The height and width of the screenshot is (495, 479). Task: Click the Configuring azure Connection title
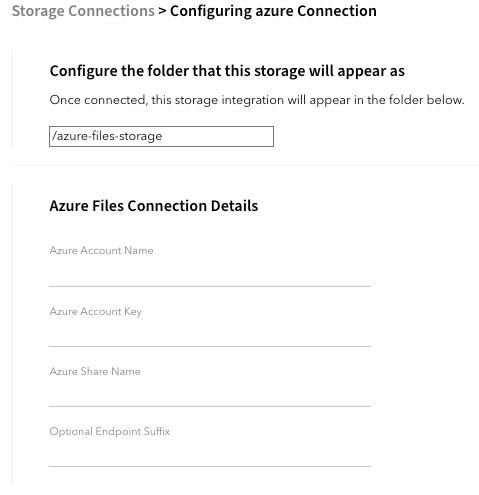273,11
